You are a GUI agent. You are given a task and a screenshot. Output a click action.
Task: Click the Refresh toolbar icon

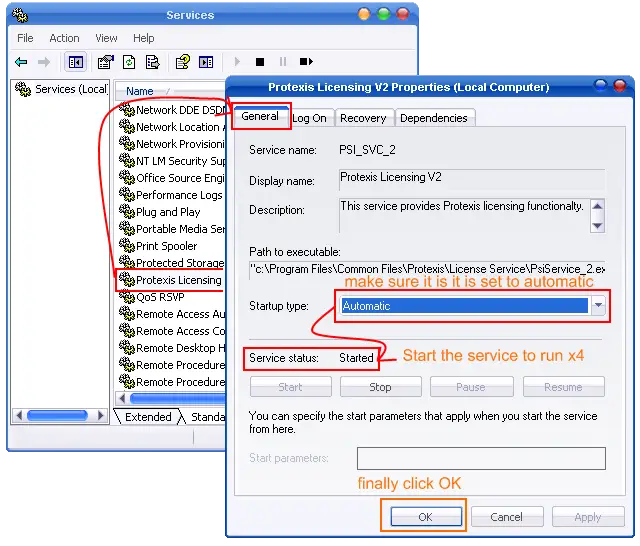[x=129, y=62]
